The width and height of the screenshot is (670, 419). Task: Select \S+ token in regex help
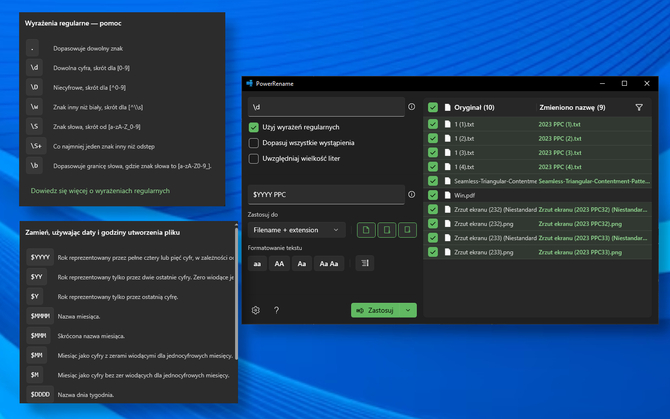[36, 146]
